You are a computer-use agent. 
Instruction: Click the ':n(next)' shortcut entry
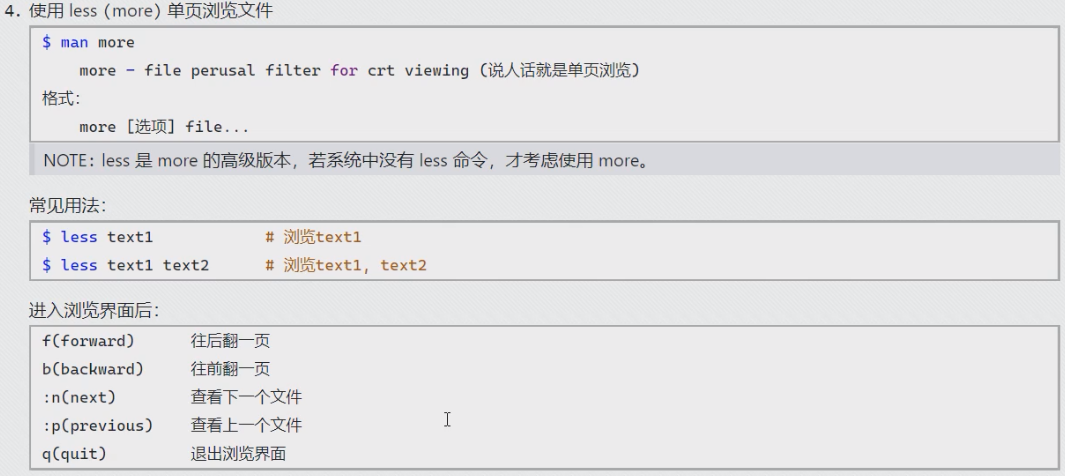tap(79, 397)
